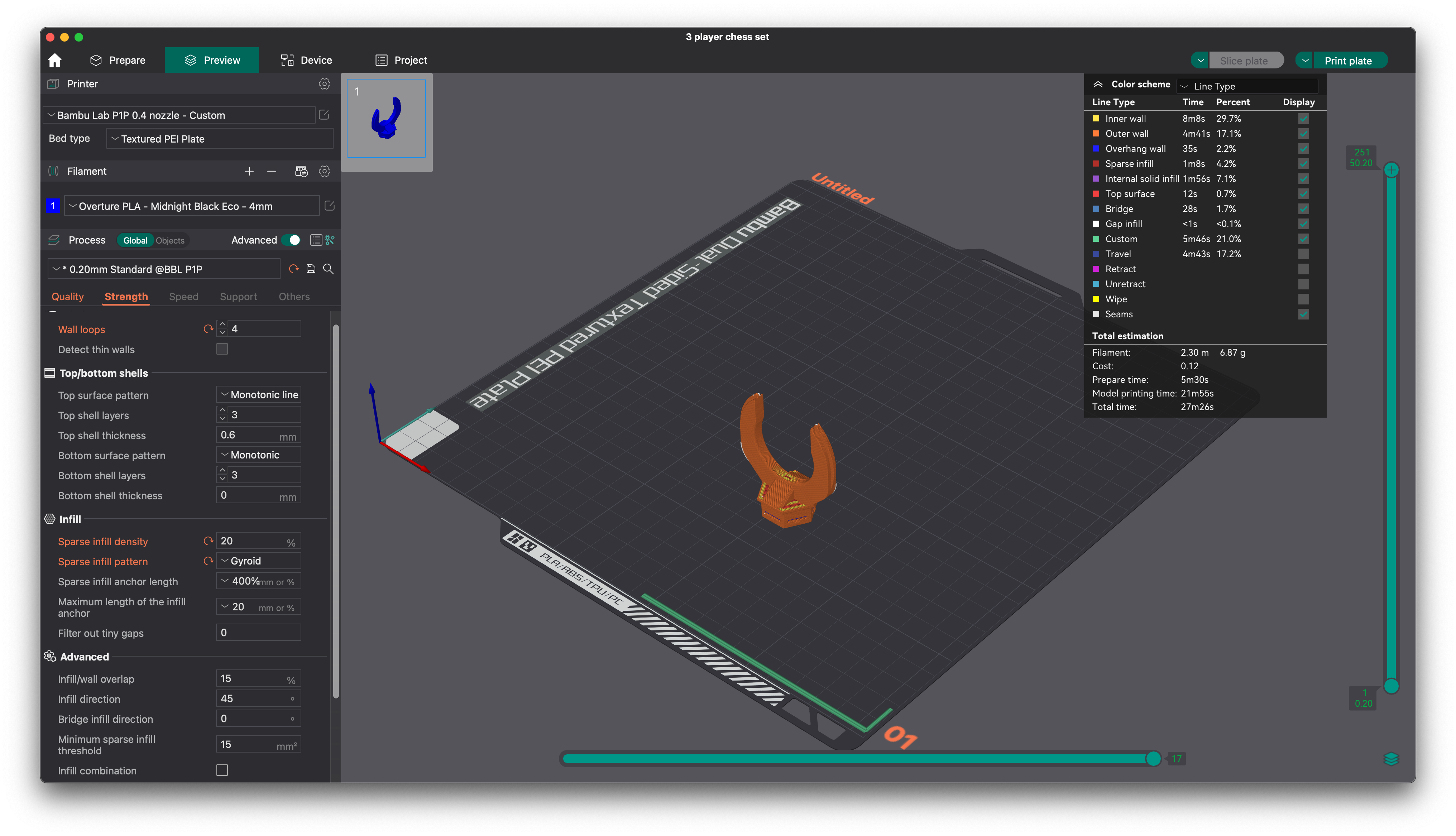The height and width of the screenshot is (836, 1456).
Task: Switch to the Prepare tab
Action: (118, 60)
